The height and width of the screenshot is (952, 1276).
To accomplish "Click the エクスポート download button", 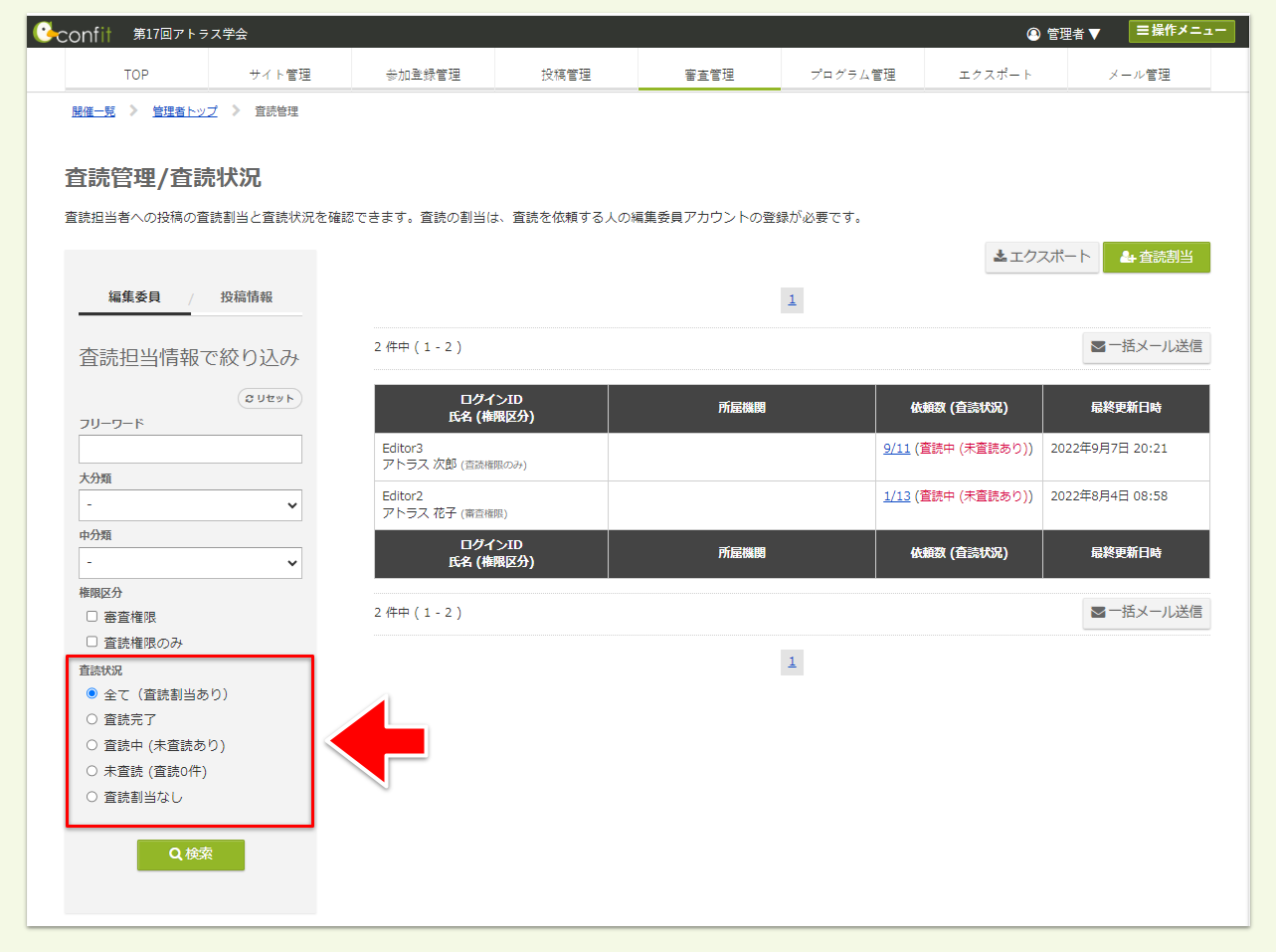I will point(1041,257).
